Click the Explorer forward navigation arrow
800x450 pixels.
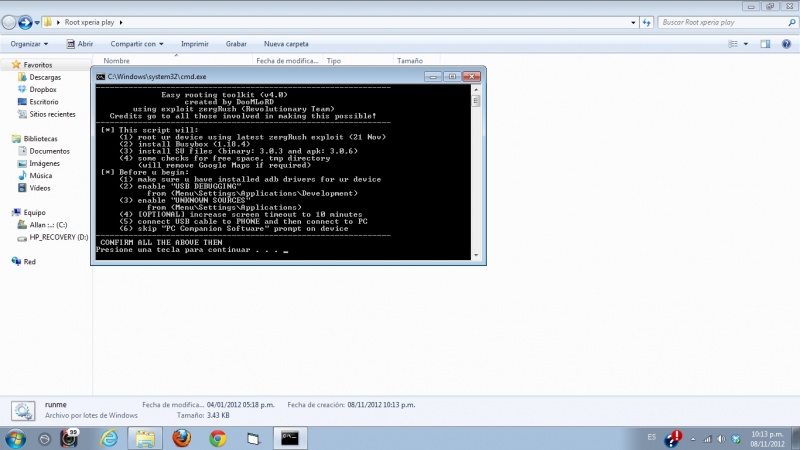pyautogui.click(x=25, y=22)
